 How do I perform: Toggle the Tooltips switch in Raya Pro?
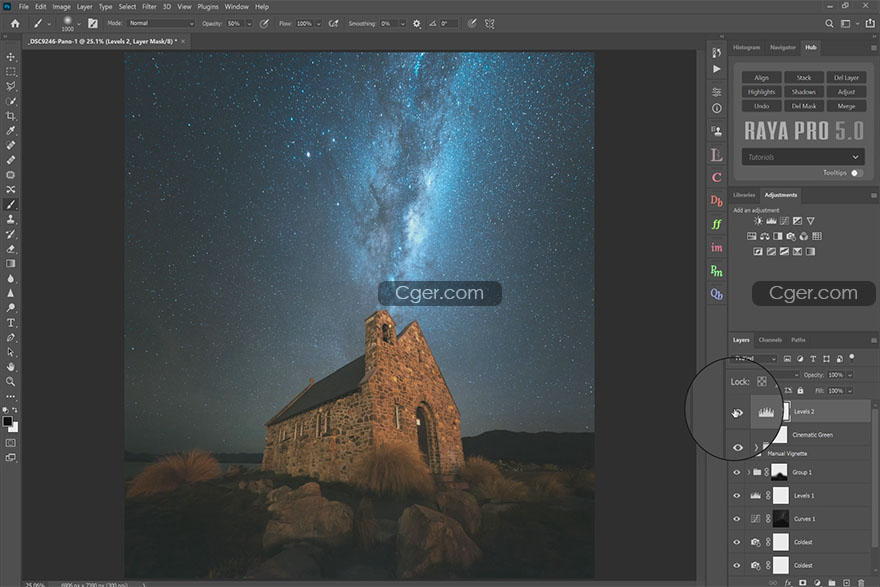[856, 173]
